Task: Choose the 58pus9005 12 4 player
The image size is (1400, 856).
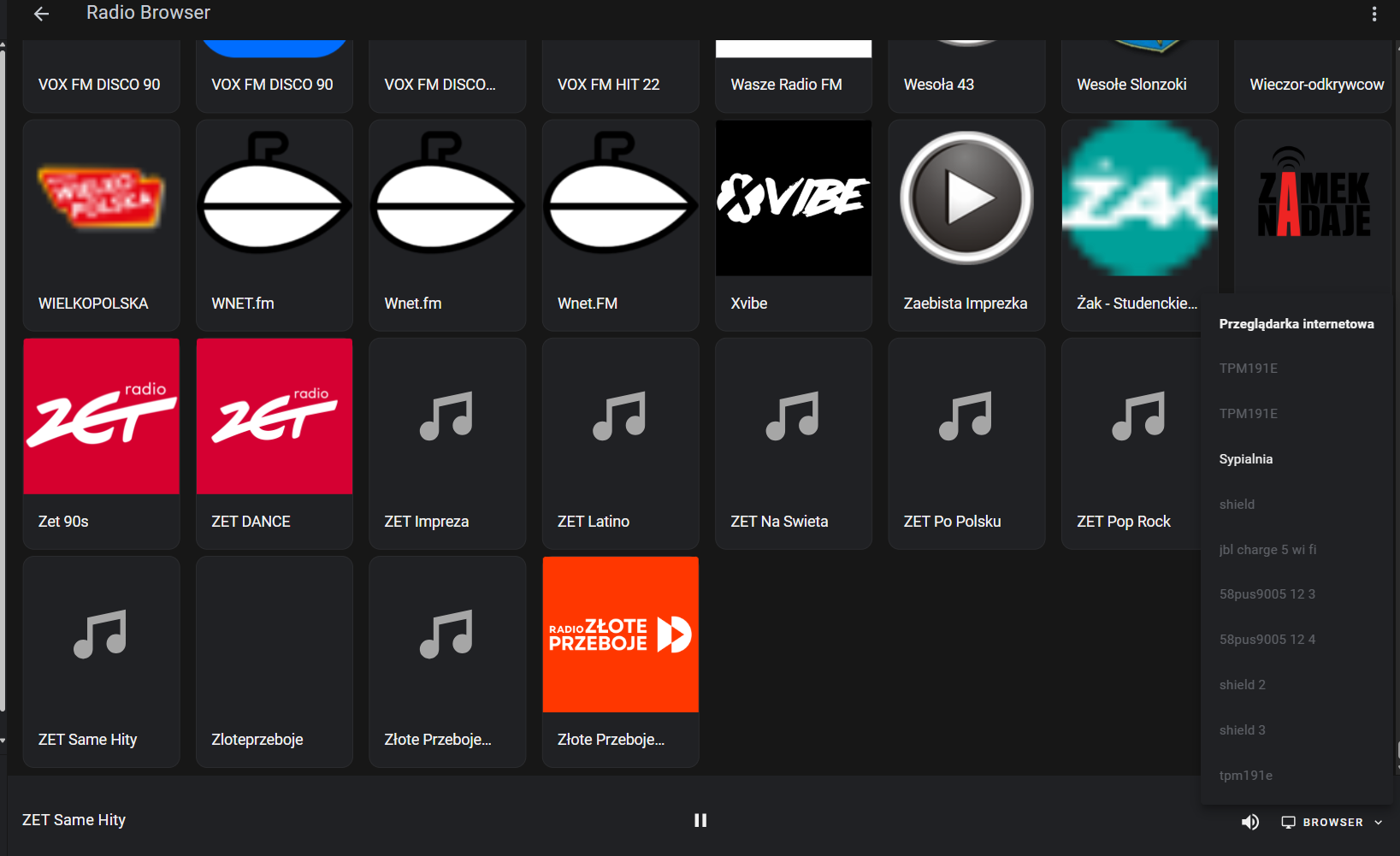Action: point(1297,640)
